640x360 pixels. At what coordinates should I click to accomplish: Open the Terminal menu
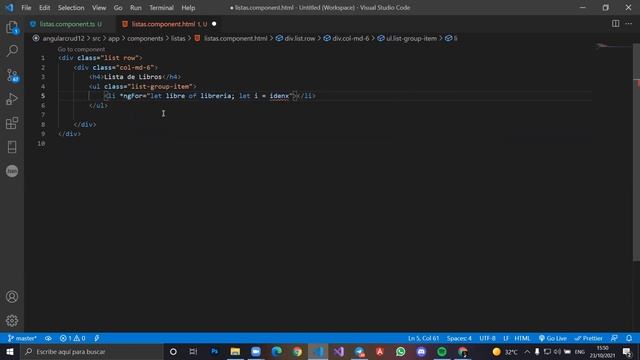[161, 8]
